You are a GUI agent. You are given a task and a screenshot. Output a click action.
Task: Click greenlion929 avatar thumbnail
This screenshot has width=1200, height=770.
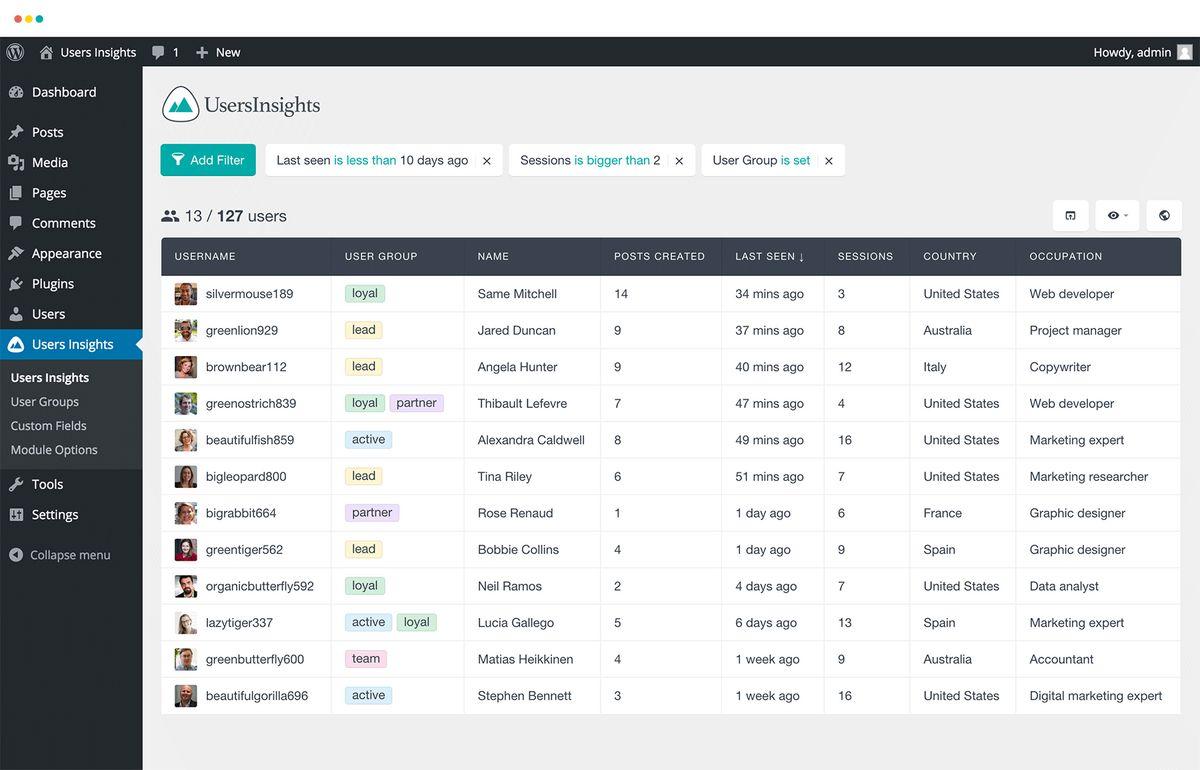click(x=186, y=330)
